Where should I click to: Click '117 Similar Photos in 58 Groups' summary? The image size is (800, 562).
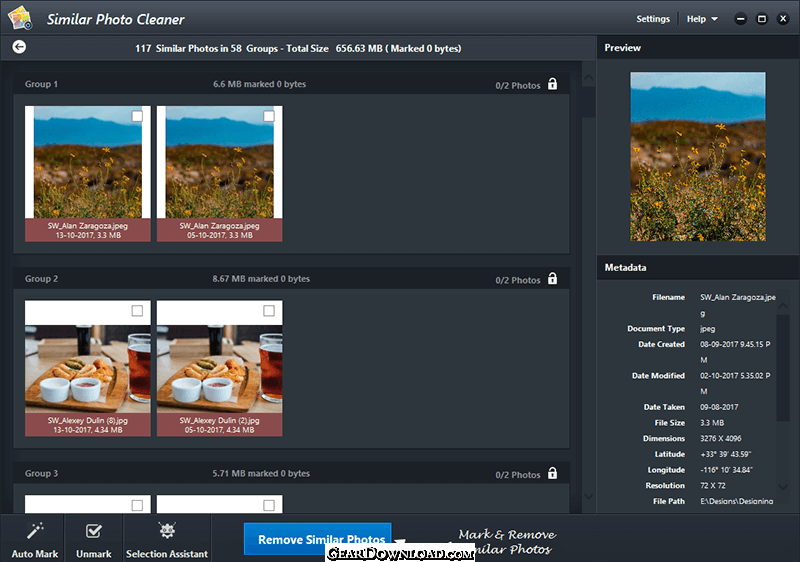207,48
